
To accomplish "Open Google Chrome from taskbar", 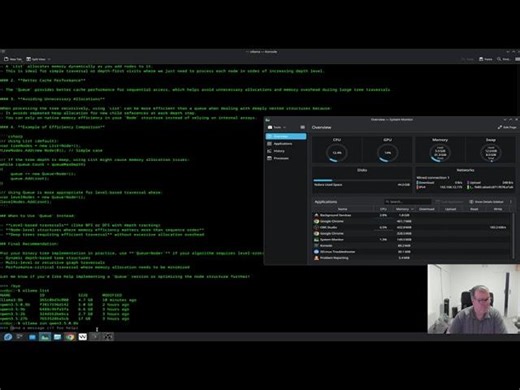I will pos(70,337).
